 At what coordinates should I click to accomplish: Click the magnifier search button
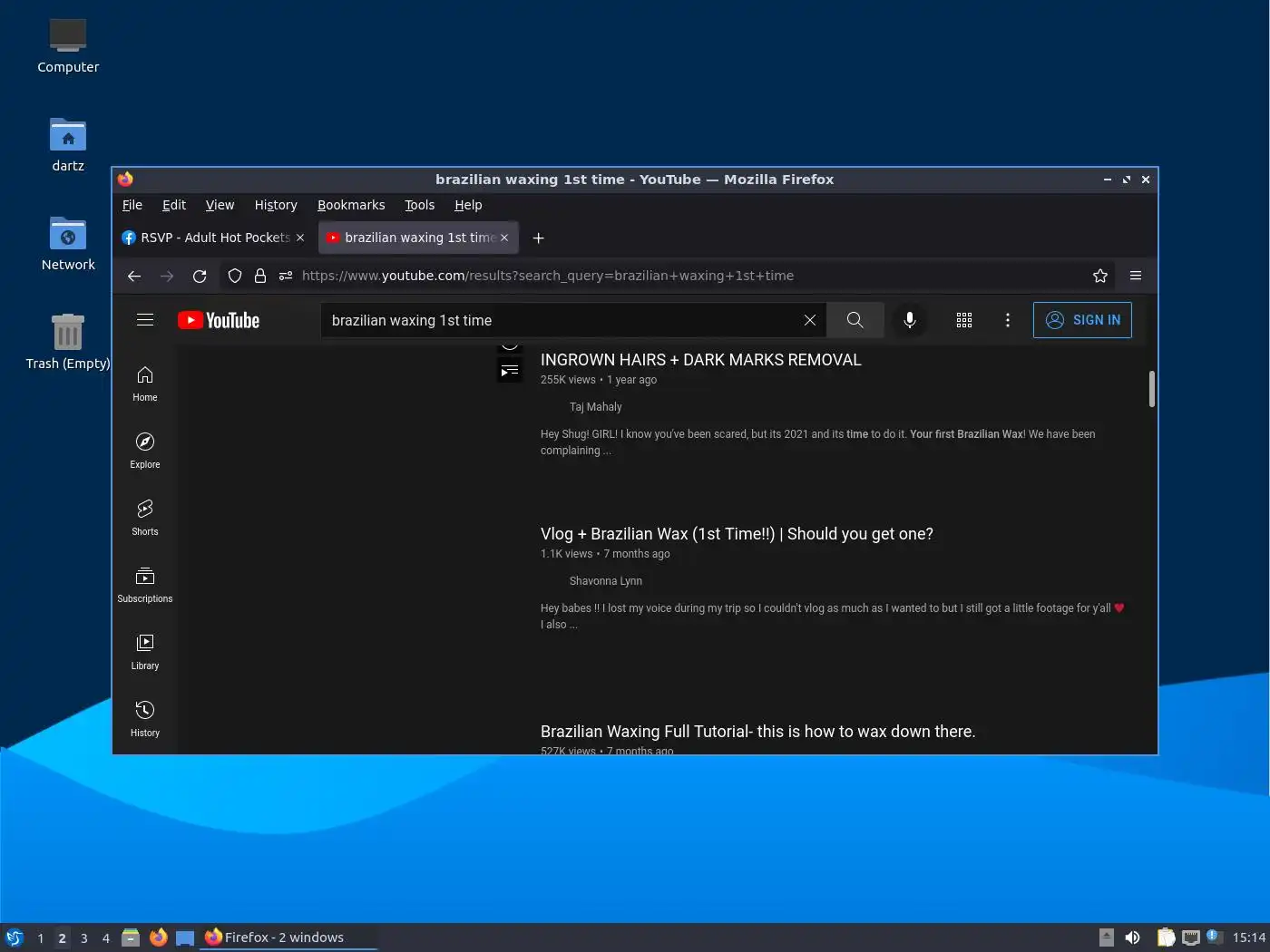click(x=855, y=320)
